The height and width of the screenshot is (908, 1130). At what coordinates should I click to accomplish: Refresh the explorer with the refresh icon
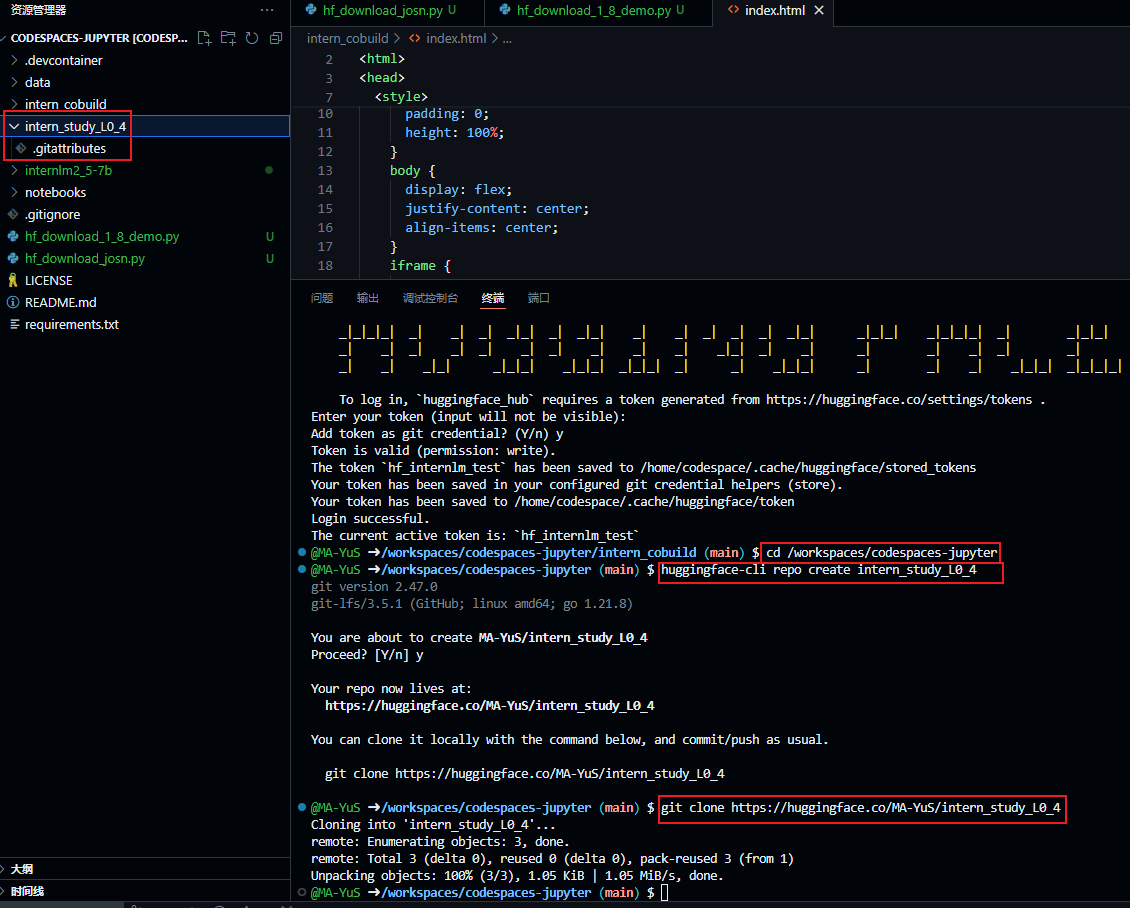click(252, 38)
